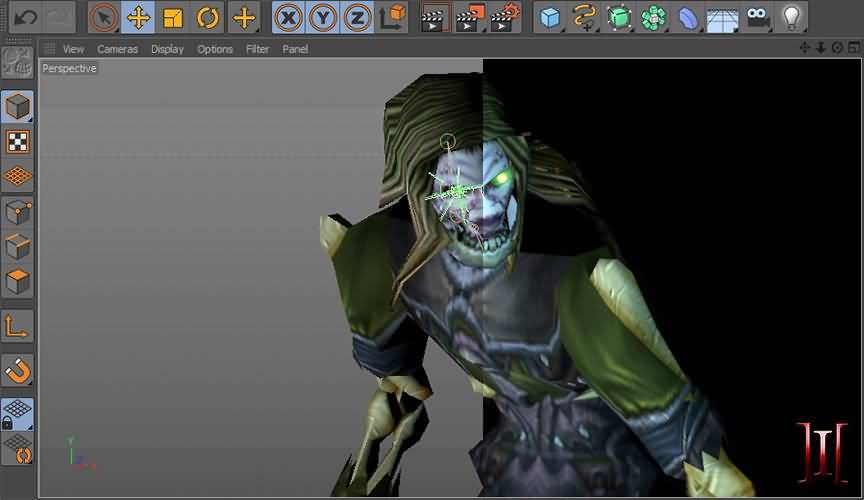Image resolution: width=864 pixels, height=500 pixels.
Task: Open the Spline pen tool
Action: (584, 18)
